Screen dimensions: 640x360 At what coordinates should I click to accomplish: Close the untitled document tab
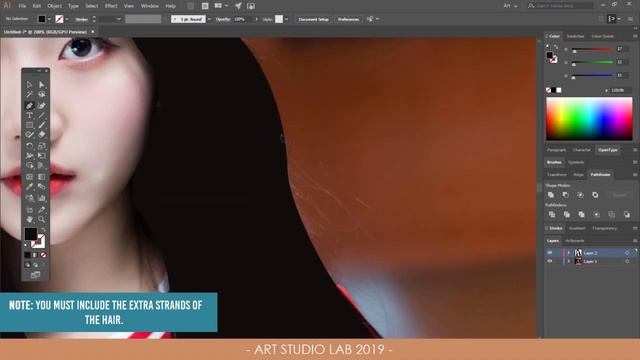(93, 31)
